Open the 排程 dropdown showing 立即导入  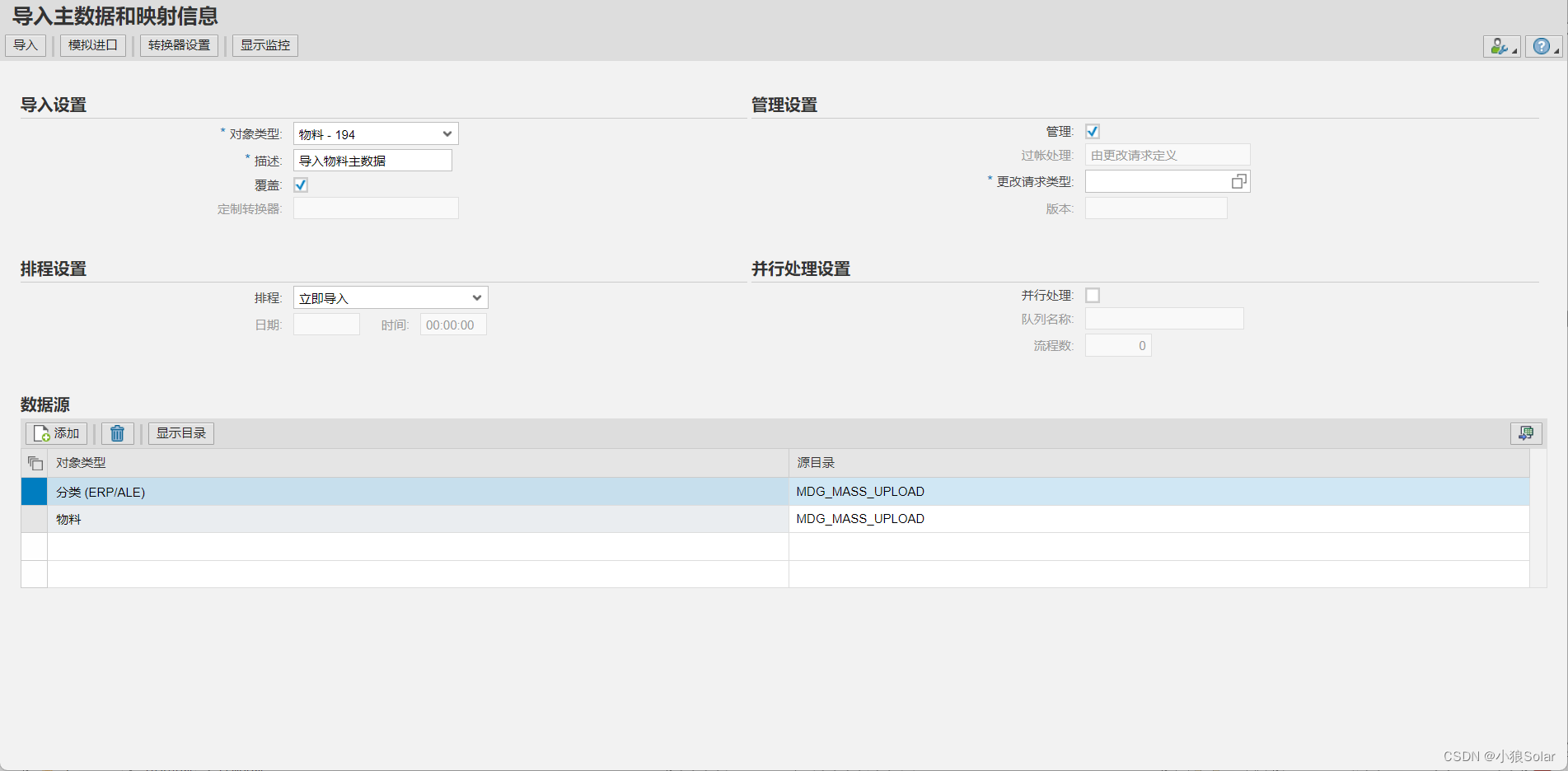click(x=391, y=298)
